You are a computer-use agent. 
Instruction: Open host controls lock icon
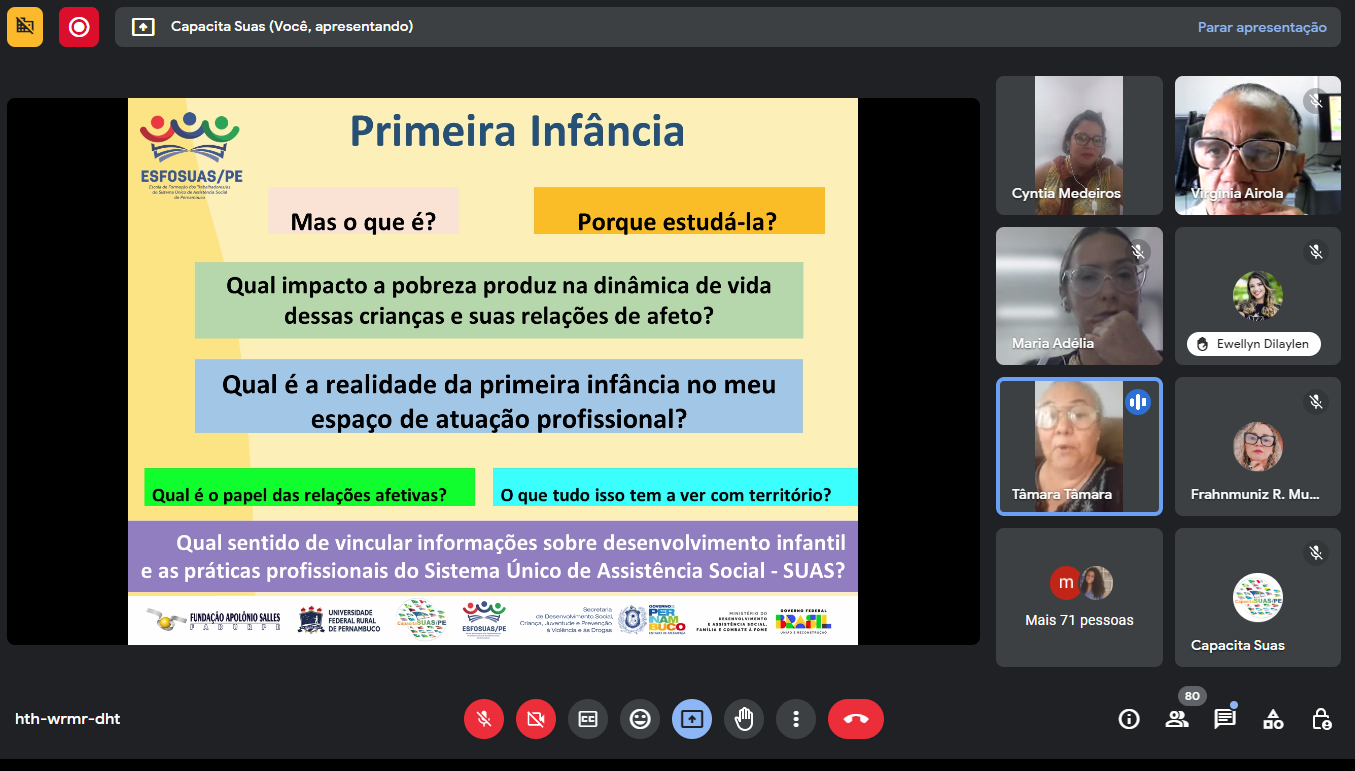[1321, 718]
